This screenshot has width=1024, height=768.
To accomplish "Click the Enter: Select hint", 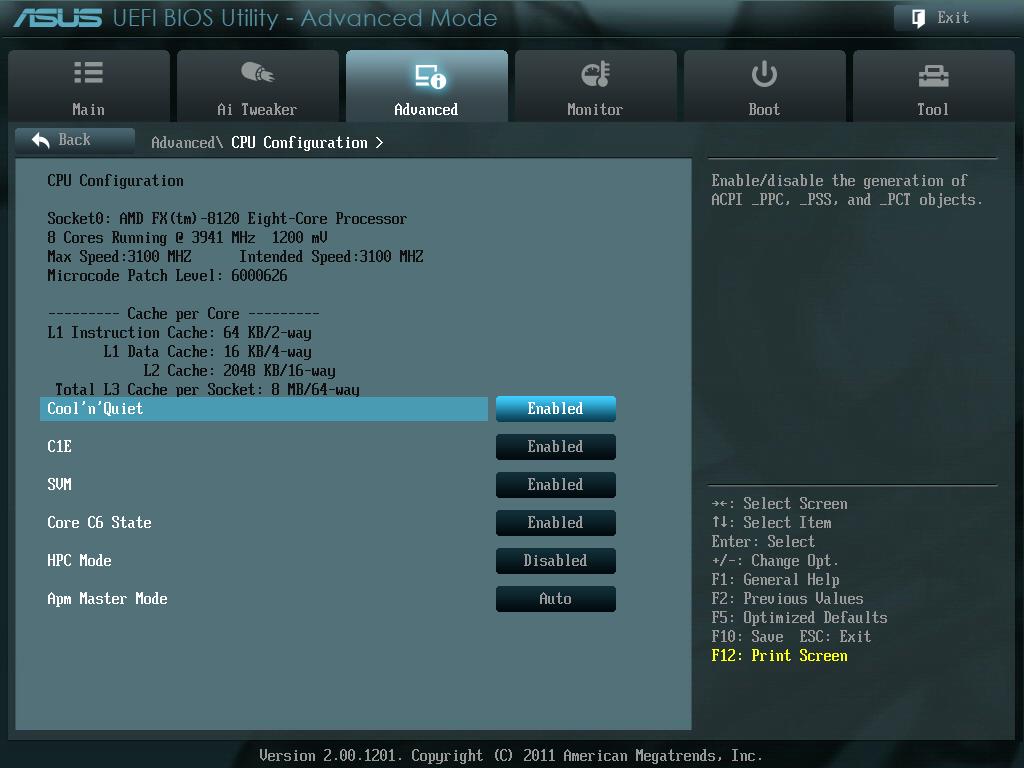I will click(x=763, y=541).
